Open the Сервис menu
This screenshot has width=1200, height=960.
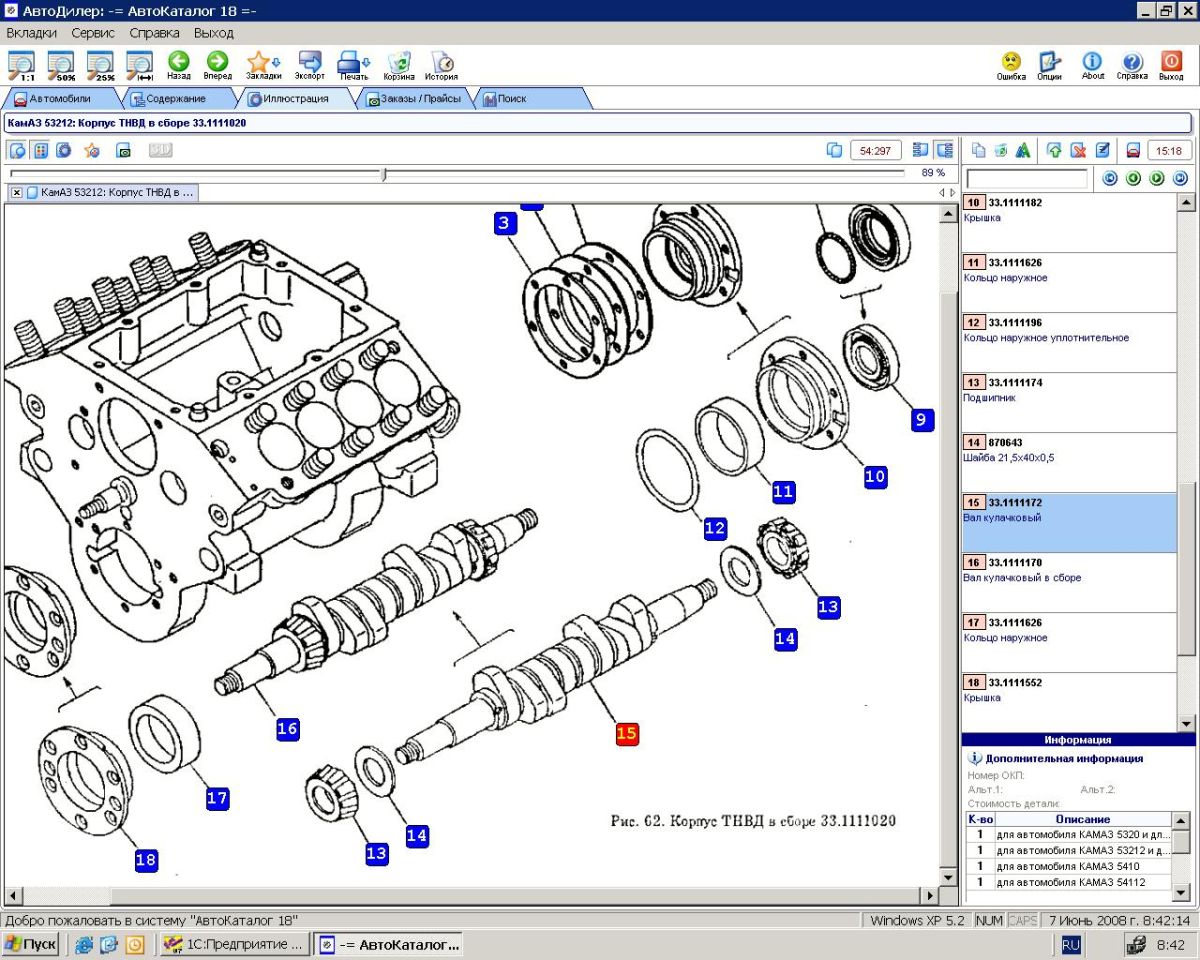pos(93,33)
